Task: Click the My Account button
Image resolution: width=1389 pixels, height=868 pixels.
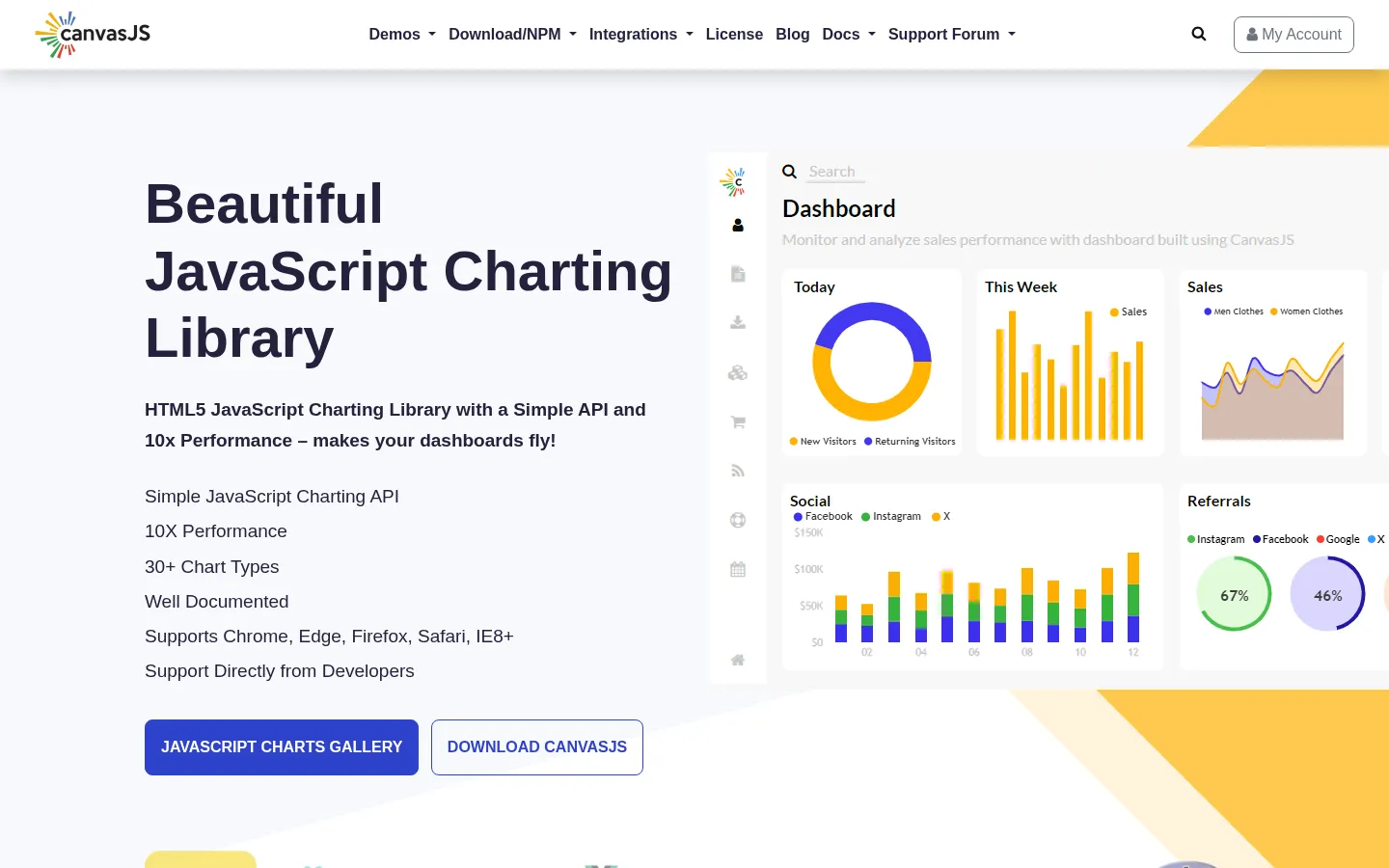Action: [1294, 35]
